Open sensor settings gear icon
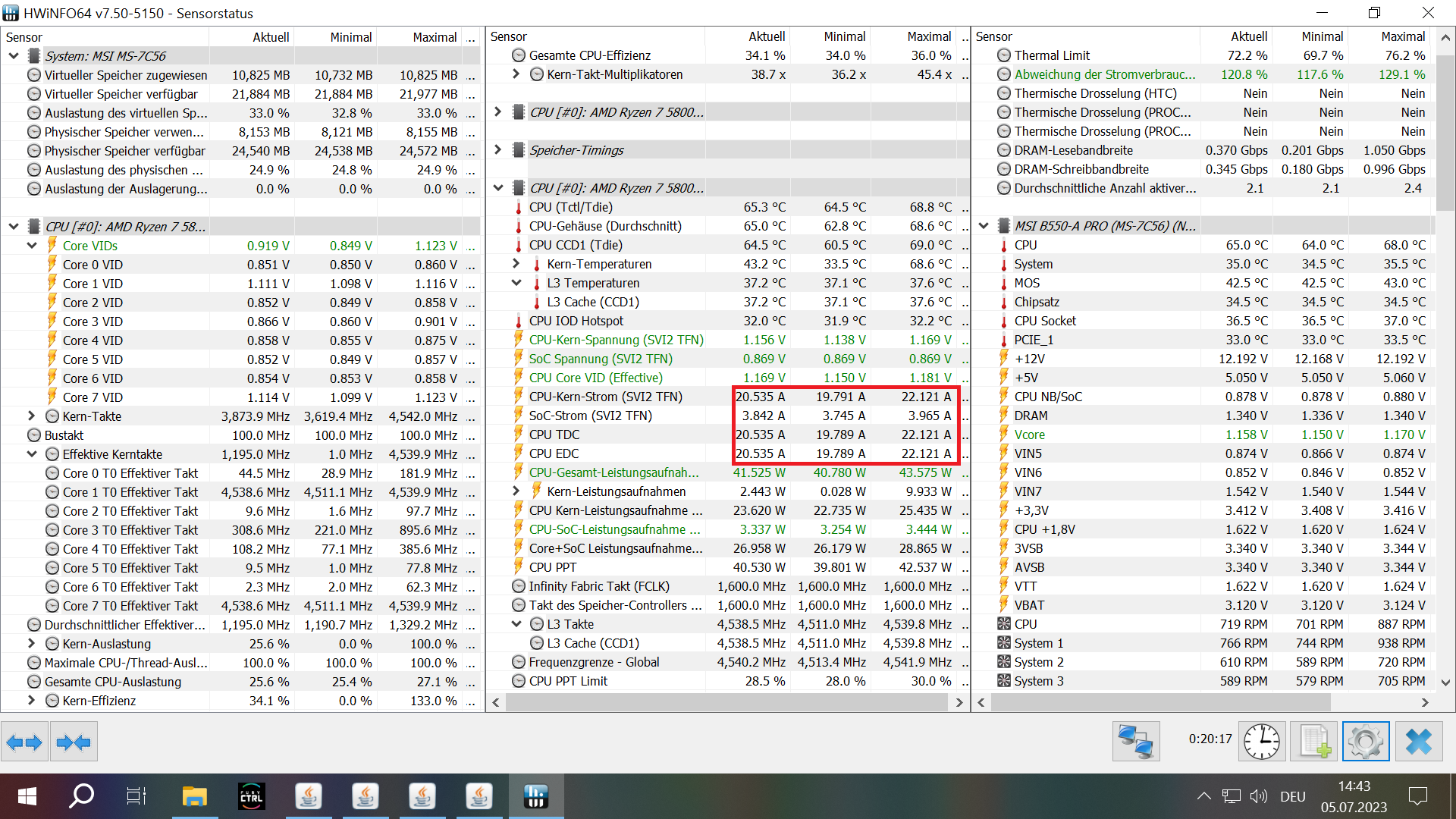The image size is (1456, 819). [x=1365, y=742]
